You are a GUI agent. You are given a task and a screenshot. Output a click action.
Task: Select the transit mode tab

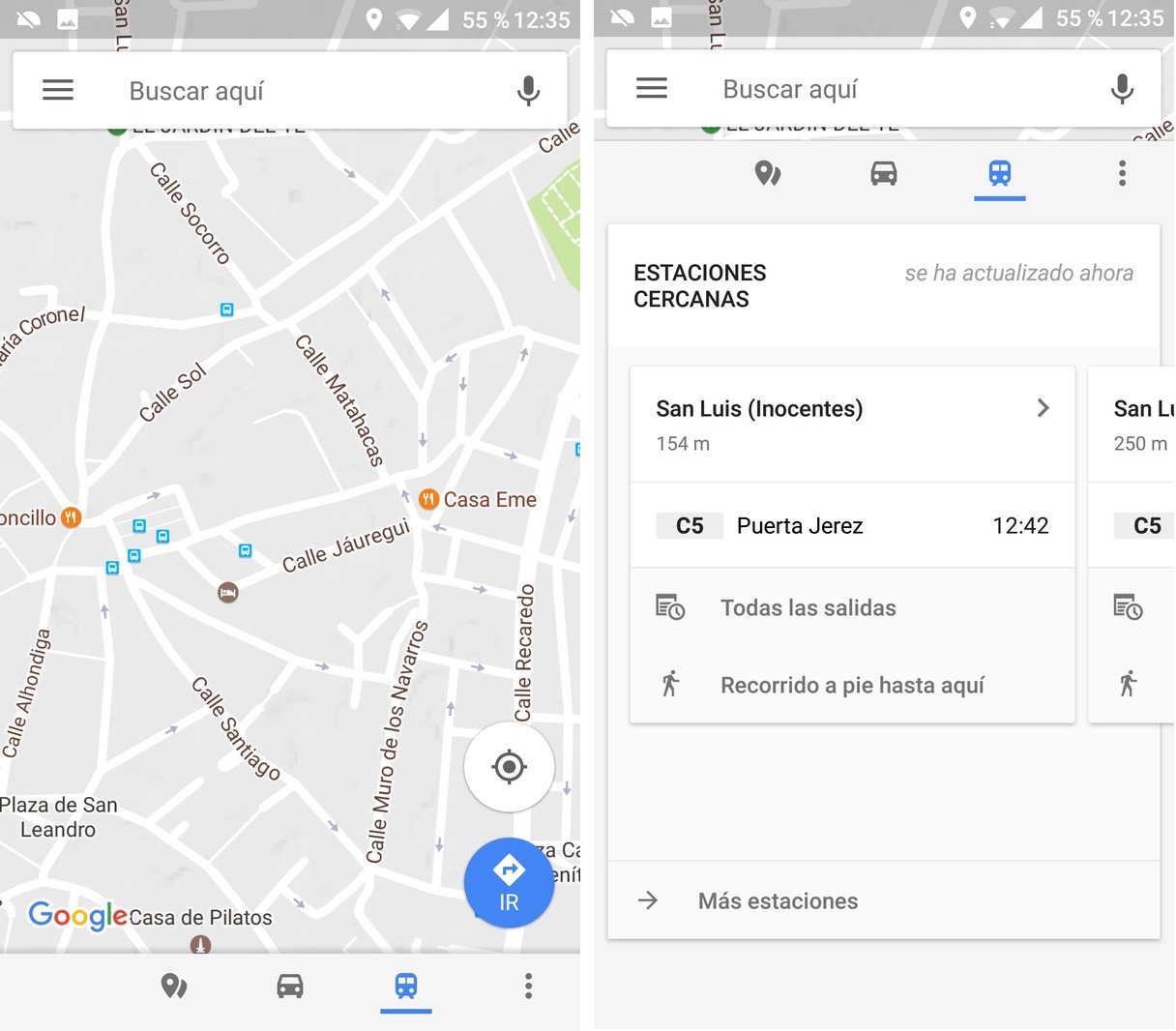[1000, 174]
